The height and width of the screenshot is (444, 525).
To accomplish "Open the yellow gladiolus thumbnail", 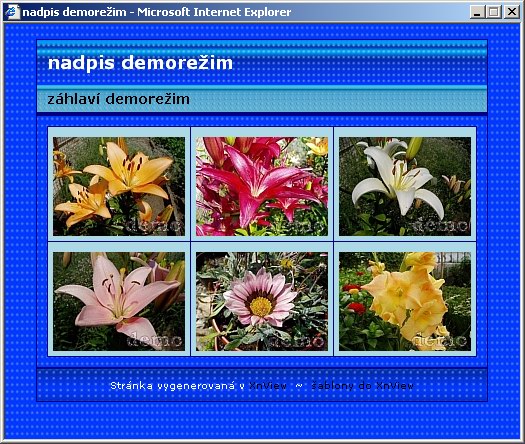I will (x=405, y=301).
